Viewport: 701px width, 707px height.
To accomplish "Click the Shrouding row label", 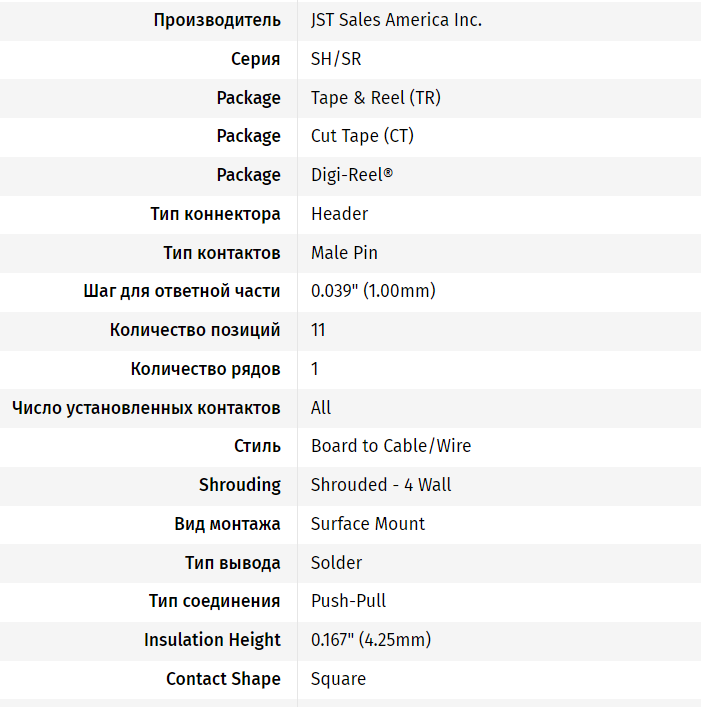I will (240, 485).
